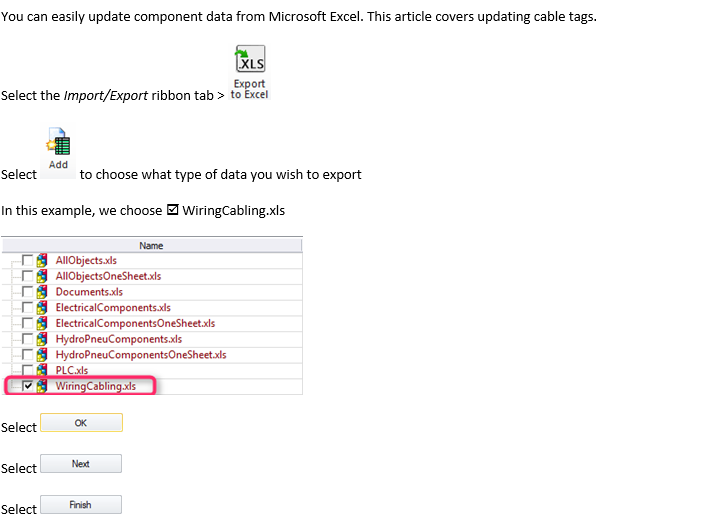Tick the HydroPneuComponentsOneSheet.xls checkbox
Image resolution: width=720 pixels, height=528 pixels.
(x=28, y=354)
